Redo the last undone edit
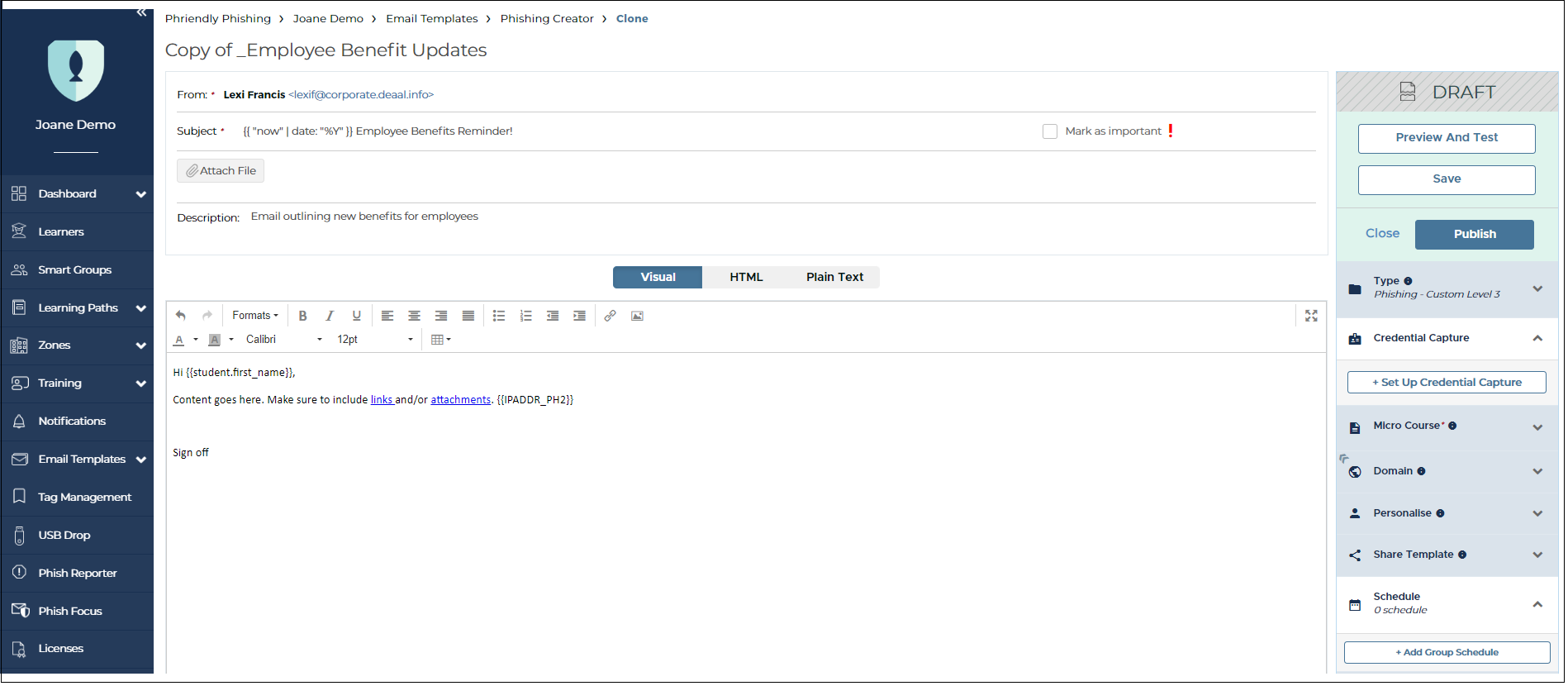1568x686 pixels. click(x=207, y=316)
